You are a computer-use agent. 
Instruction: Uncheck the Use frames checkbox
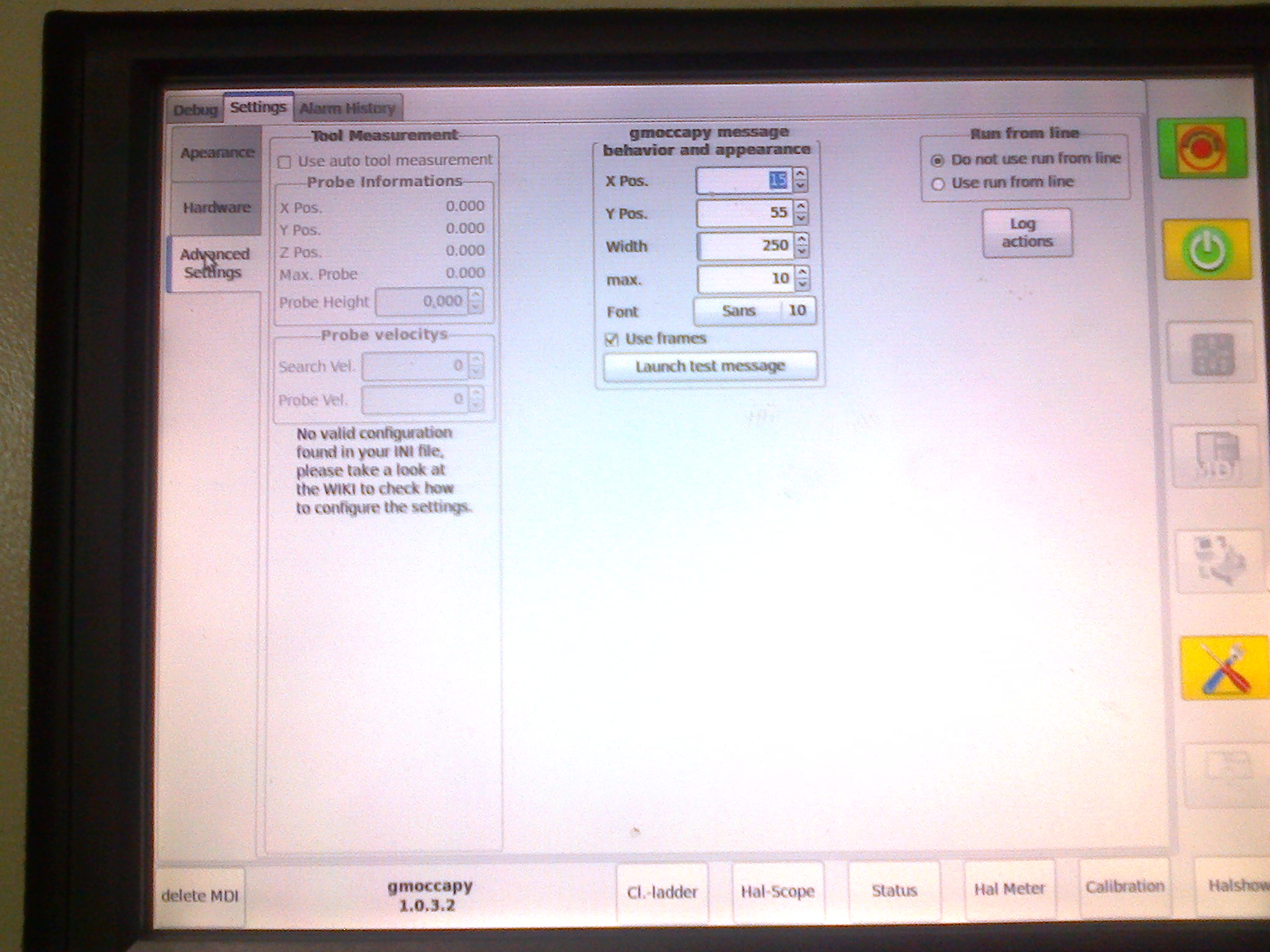pyautogui.click(x=612, y=339)
